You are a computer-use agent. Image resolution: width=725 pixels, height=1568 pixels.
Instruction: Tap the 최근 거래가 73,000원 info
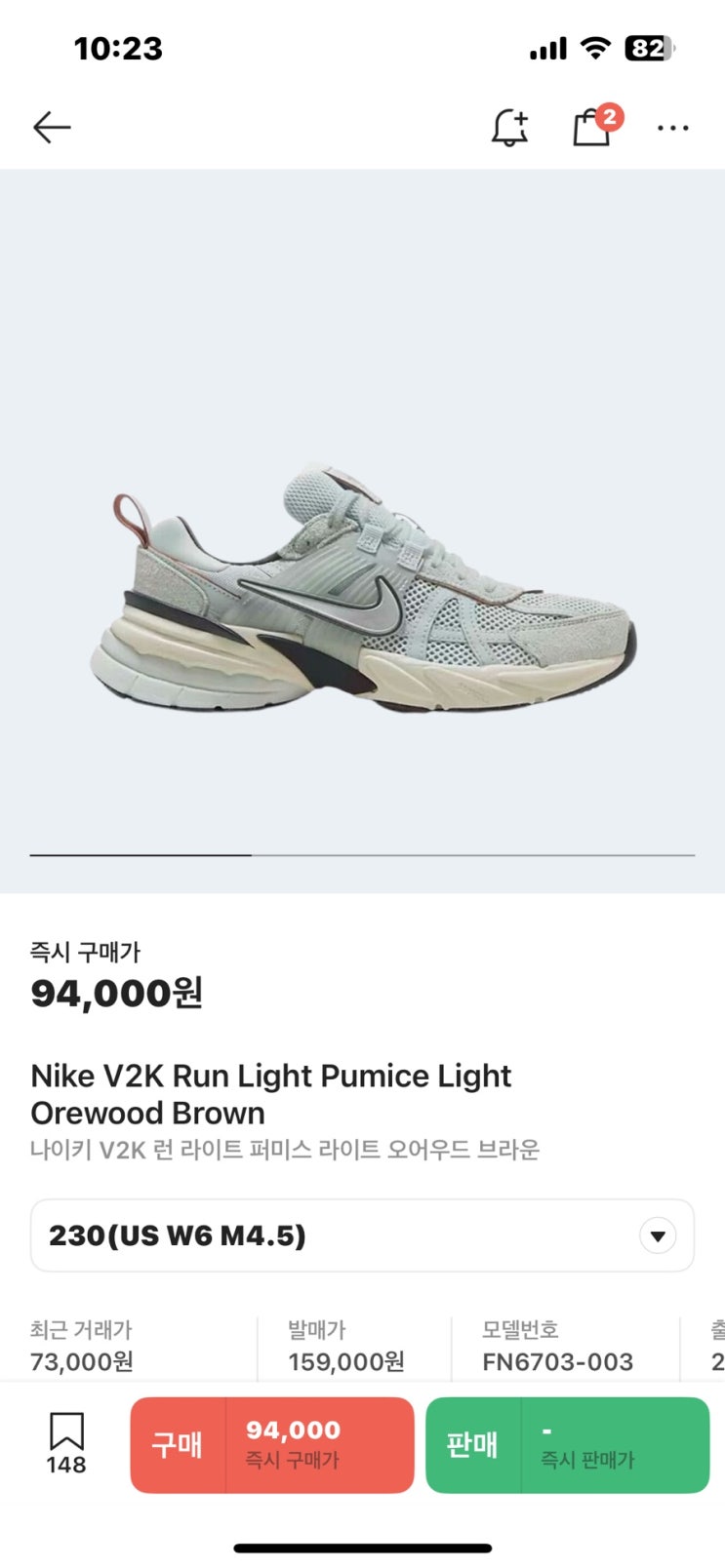pyautogui.click(x=82, y=1346)
